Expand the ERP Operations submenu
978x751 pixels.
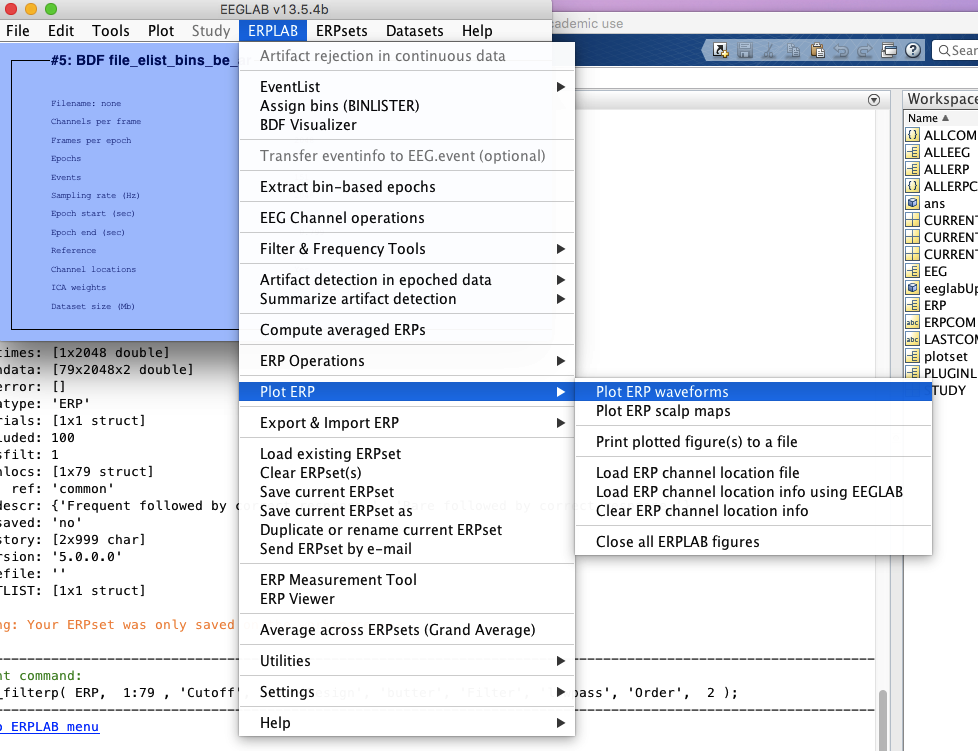[x=407, y=361]
